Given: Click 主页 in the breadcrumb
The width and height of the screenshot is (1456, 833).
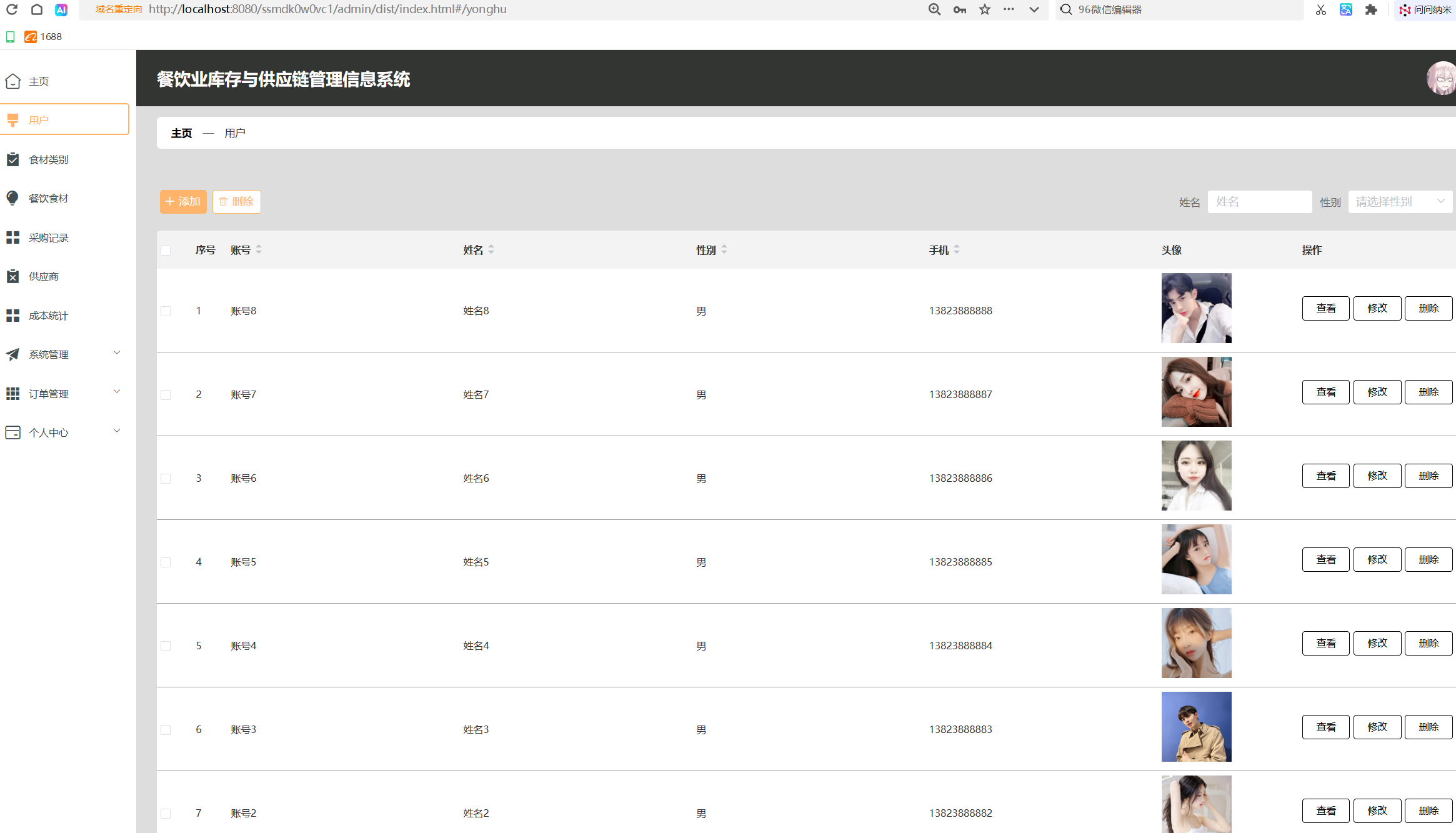Looking at the screenshot, I should (x=182, y=134).
